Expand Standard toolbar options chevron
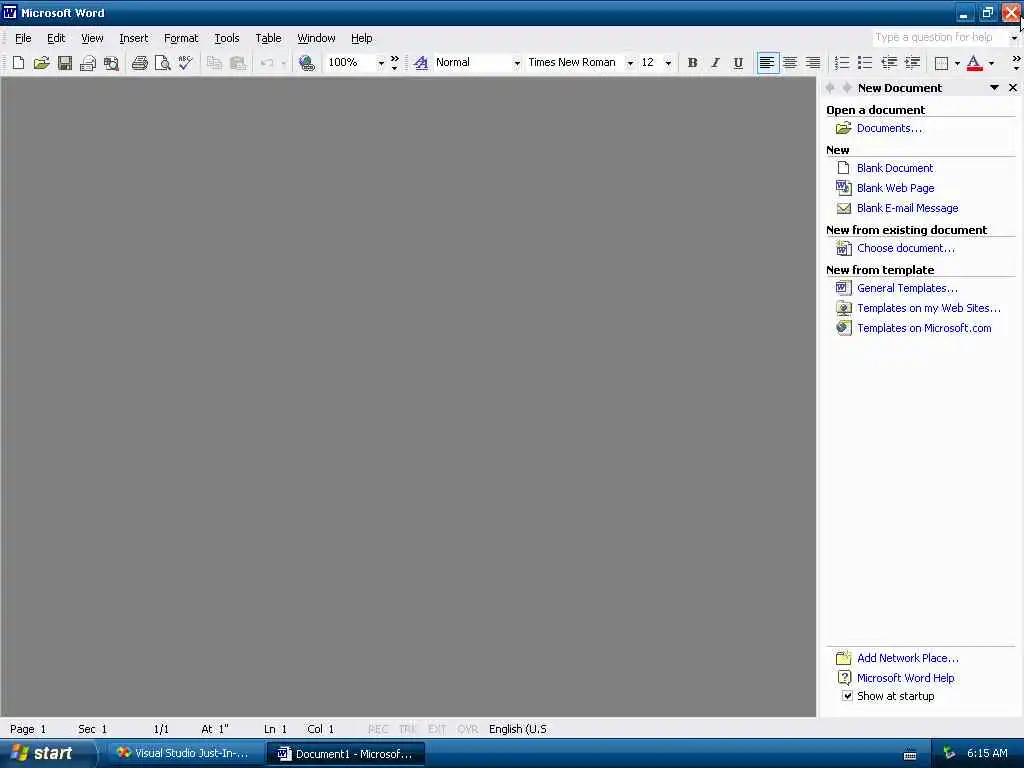Screen dimensions: 1024x768 (x=394, y=63)
